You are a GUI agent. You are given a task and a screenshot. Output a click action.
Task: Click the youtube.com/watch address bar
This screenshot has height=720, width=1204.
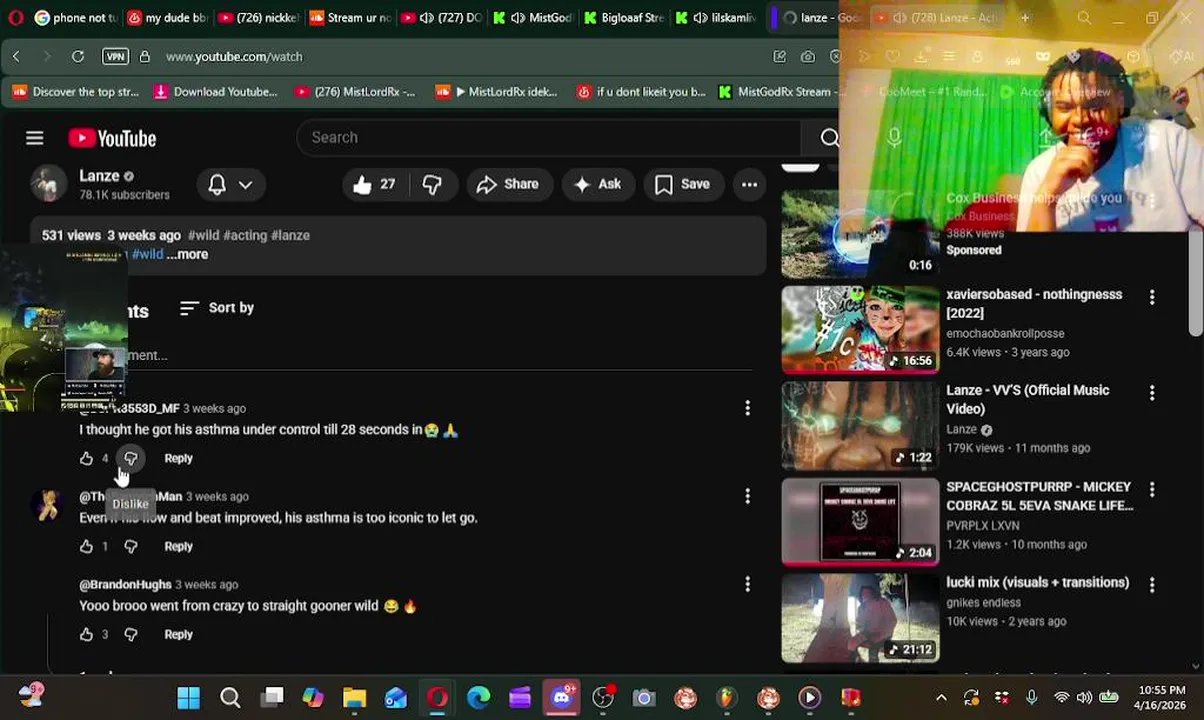[234, 57]
